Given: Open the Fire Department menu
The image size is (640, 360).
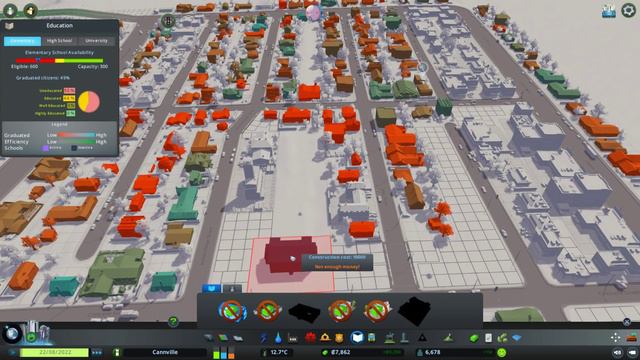Looking at the screenshot, I should pos(325,338).
